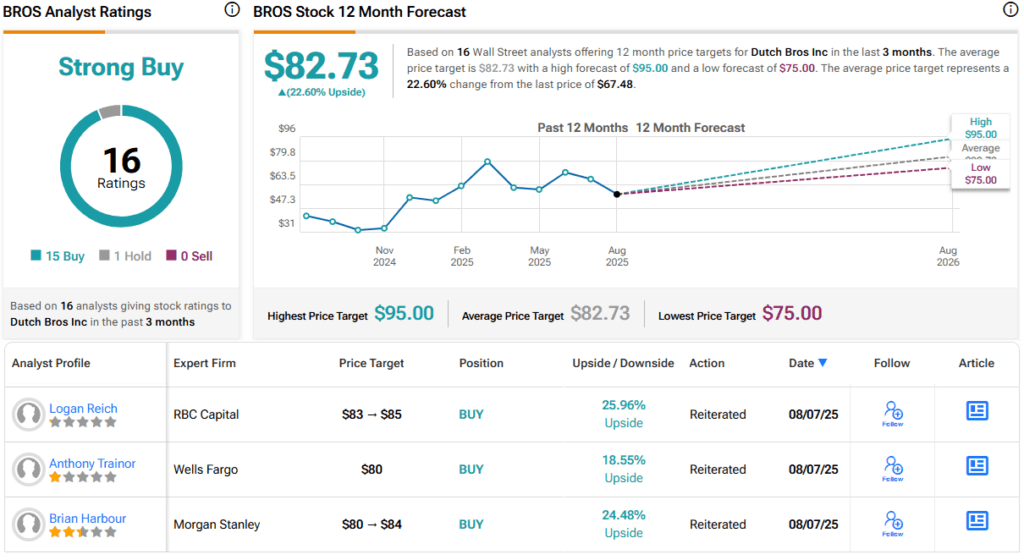Click the 1 Hold legend swatch

[x=104, y=255]
